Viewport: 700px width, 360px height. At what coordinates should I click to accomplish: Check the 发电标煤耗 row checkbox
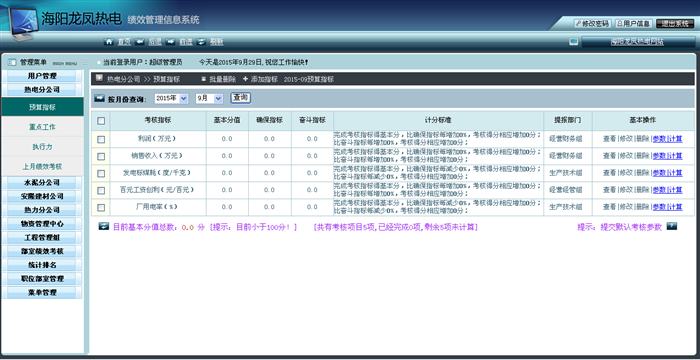(101, 173)
